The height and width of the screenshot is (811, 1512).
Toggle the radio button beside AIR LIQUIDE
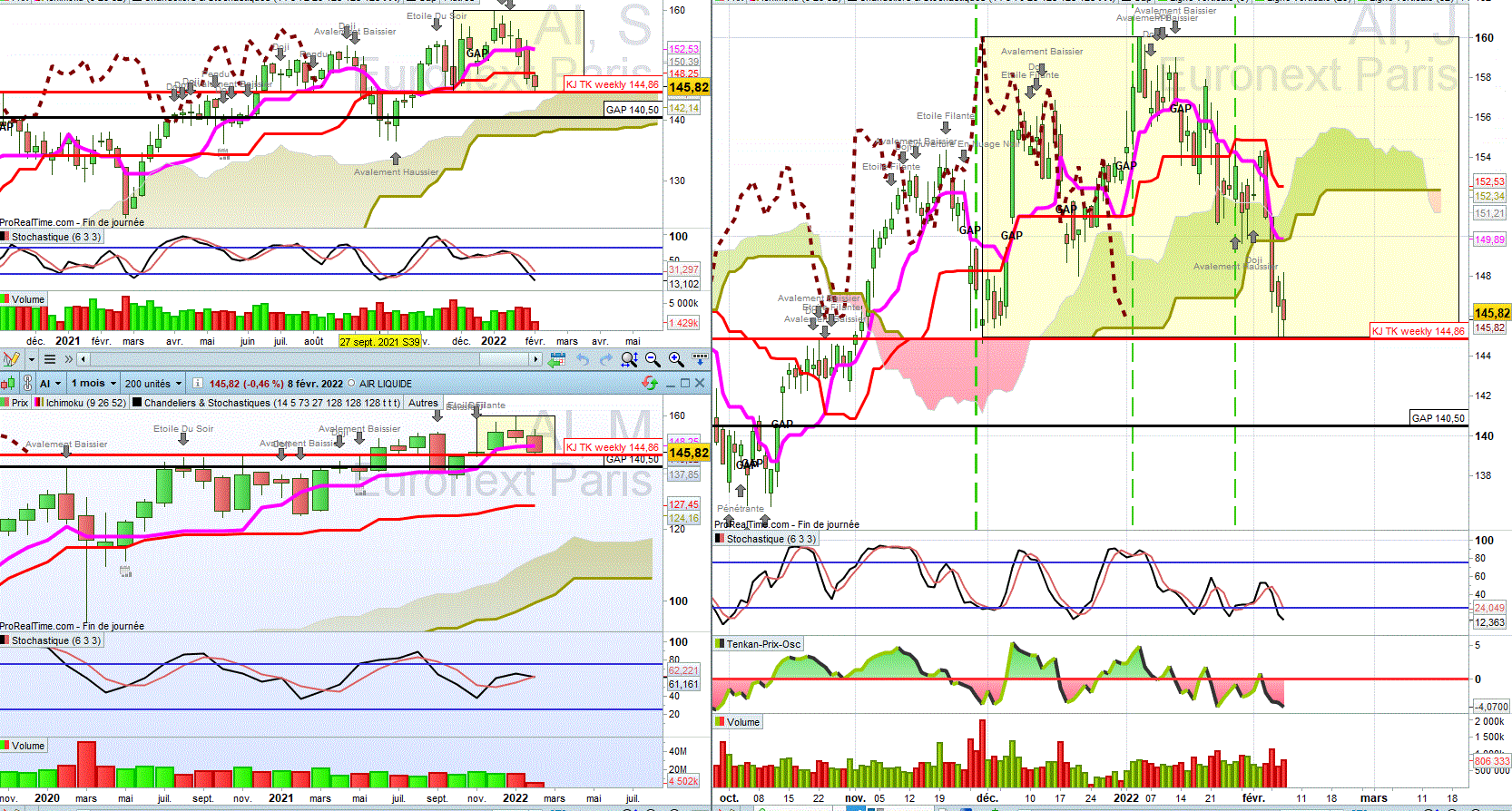tap(351, 383)
